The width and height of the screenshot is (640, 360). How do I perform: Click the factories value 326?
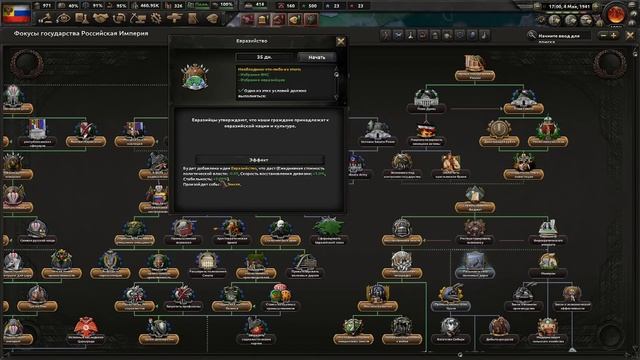(x=178, y=6)
